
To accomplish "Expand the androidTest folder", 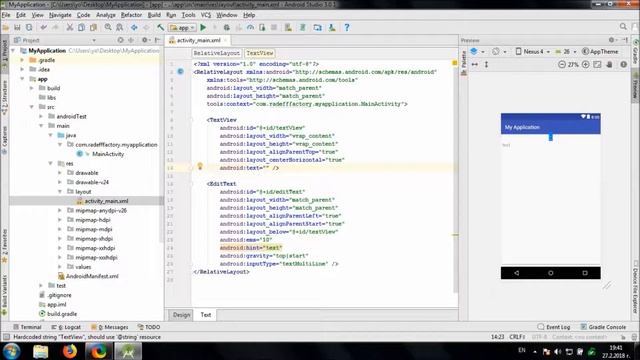I will coord(41,116).
